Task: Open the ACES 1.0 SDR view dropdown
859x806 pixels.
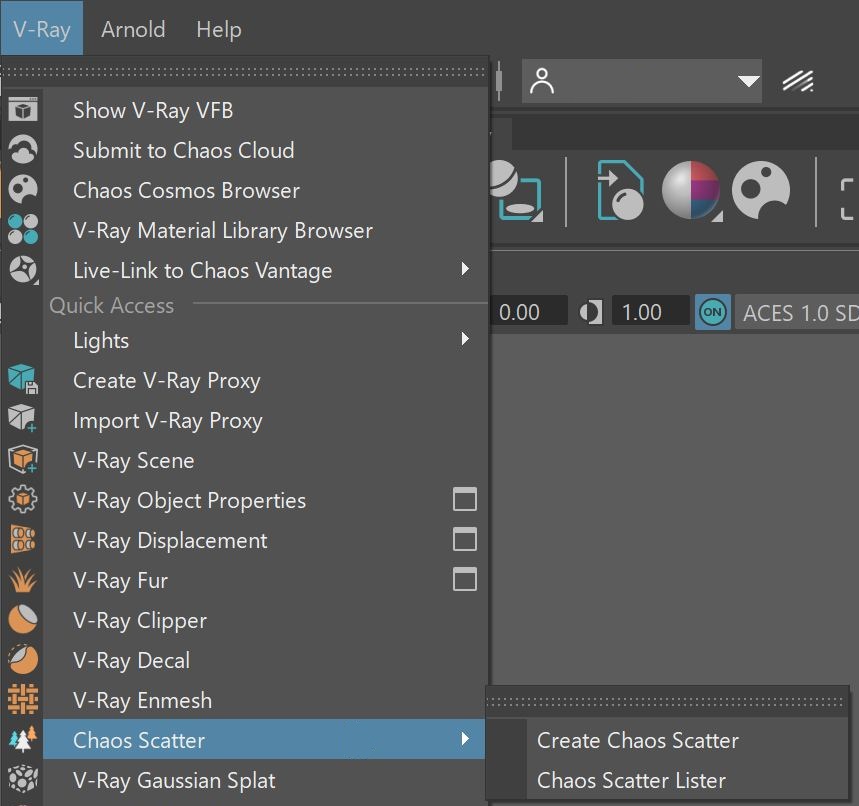Action: pyautogui.click(x=797, y=312)
